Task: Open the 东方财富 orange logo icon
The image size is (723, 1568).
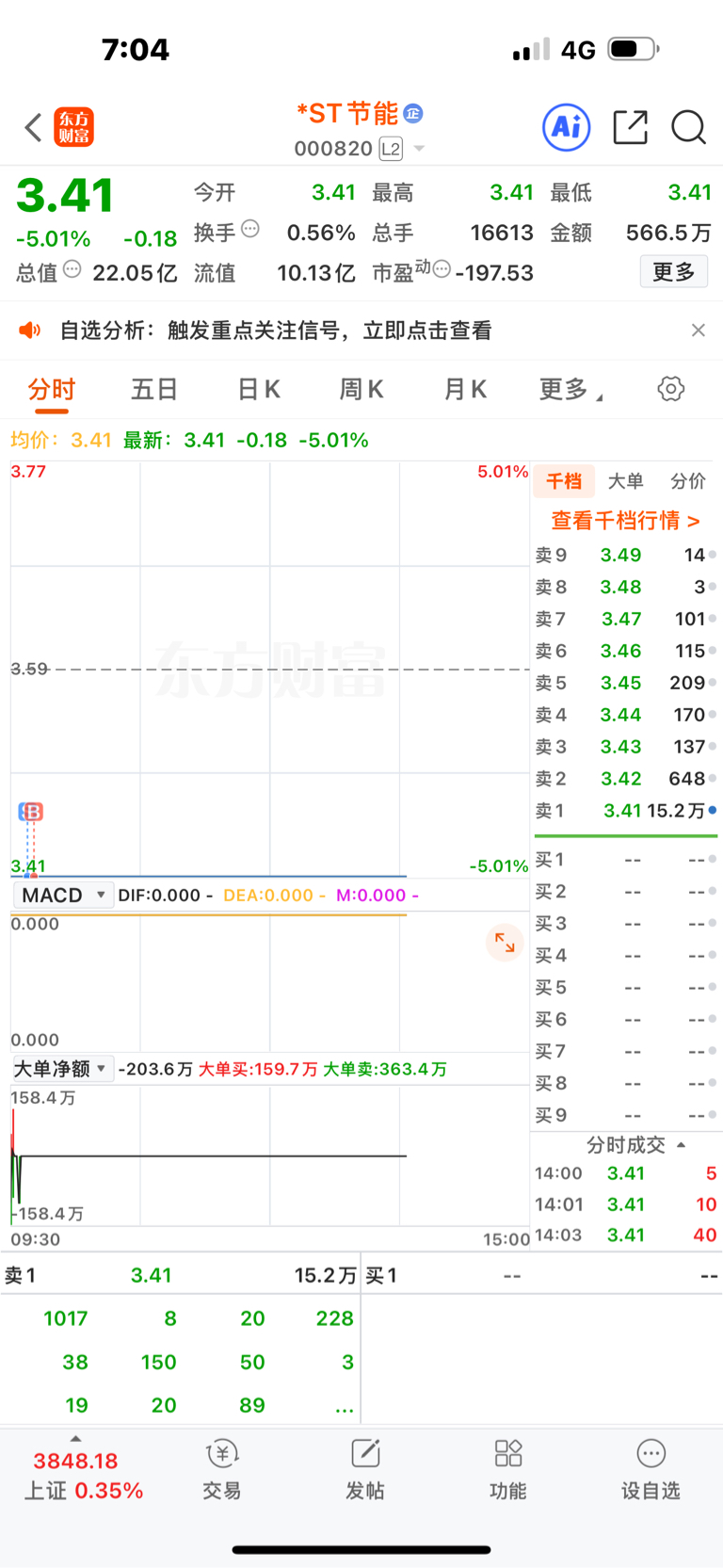Action: tap(74, 127)
